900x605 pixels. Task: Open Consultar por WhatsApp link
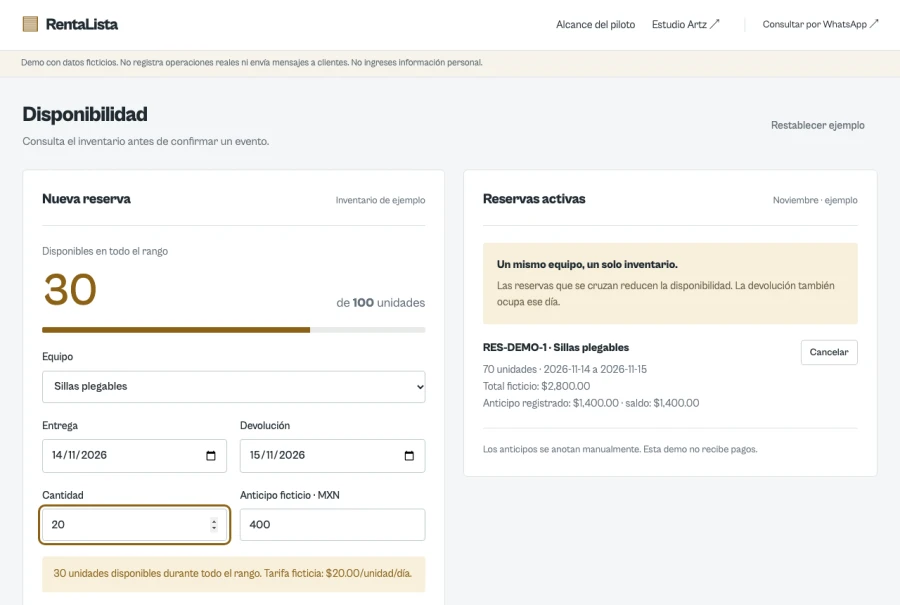[x=820, y=24]
